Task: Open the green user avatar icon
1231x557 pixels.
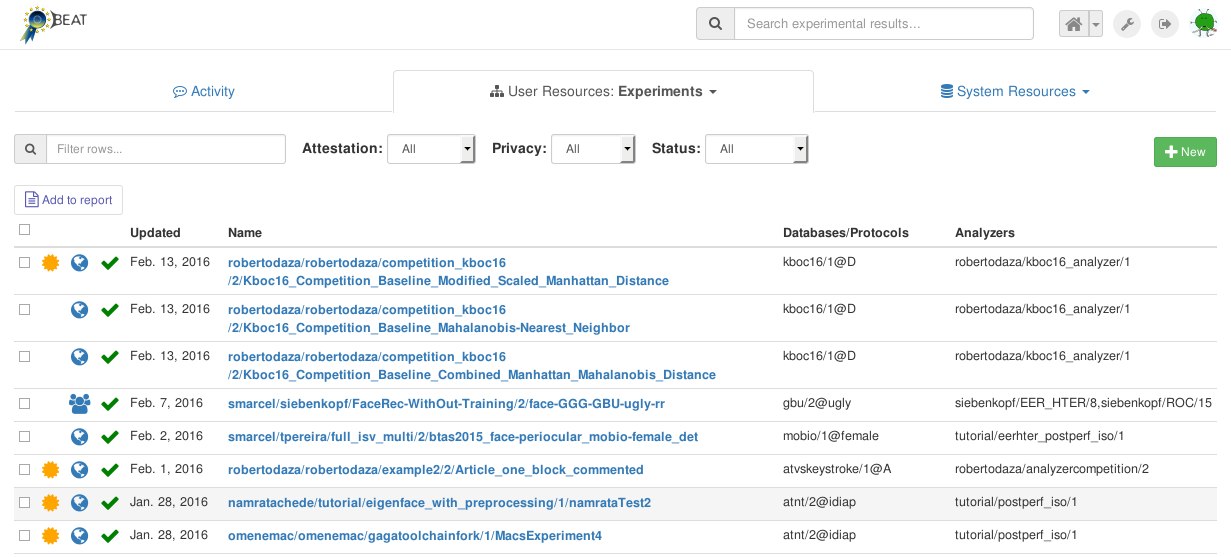Action: 1203,24
